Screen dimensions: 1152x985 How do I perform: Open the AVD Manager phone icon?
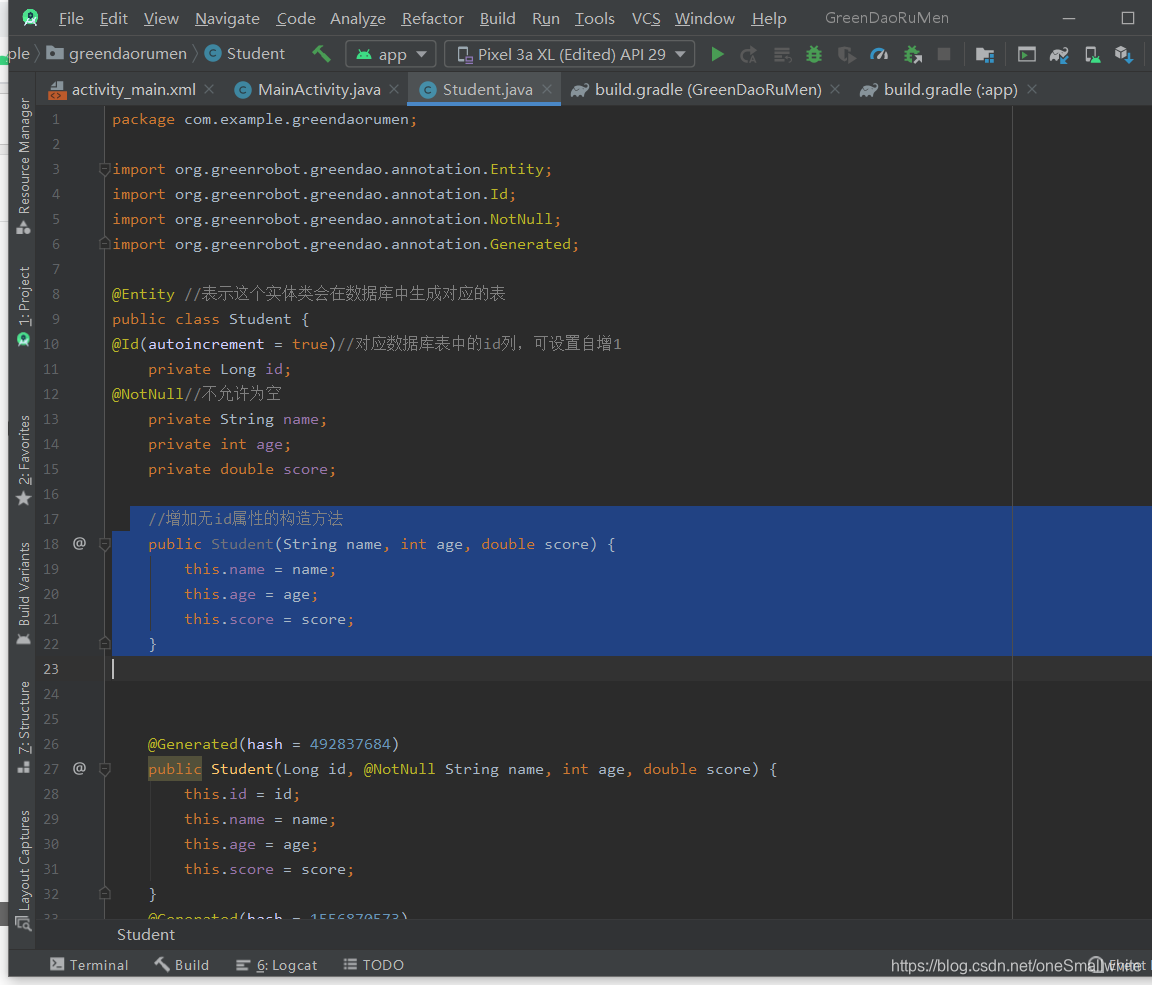[x=1092, y=54]
